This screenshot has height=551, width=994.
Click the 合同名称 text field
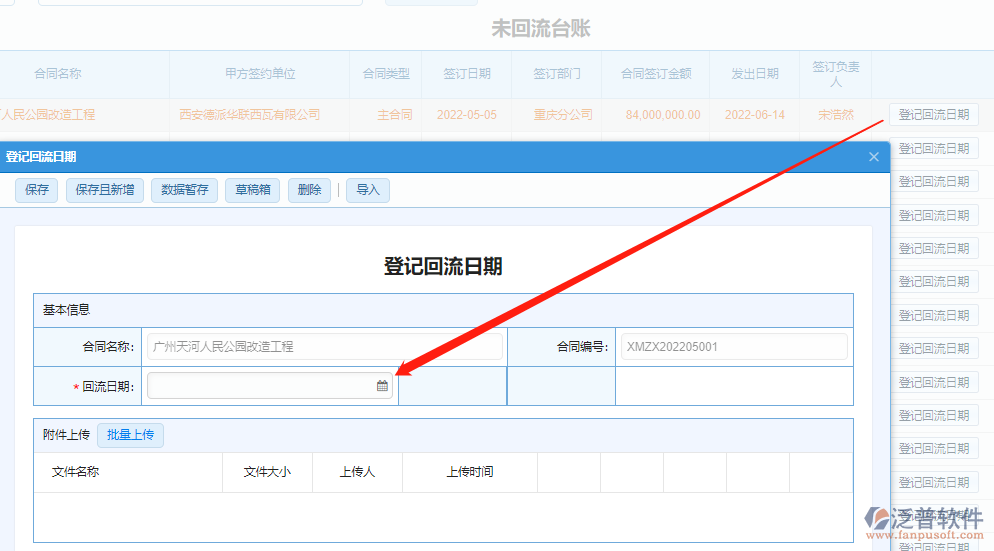(324, 347)
